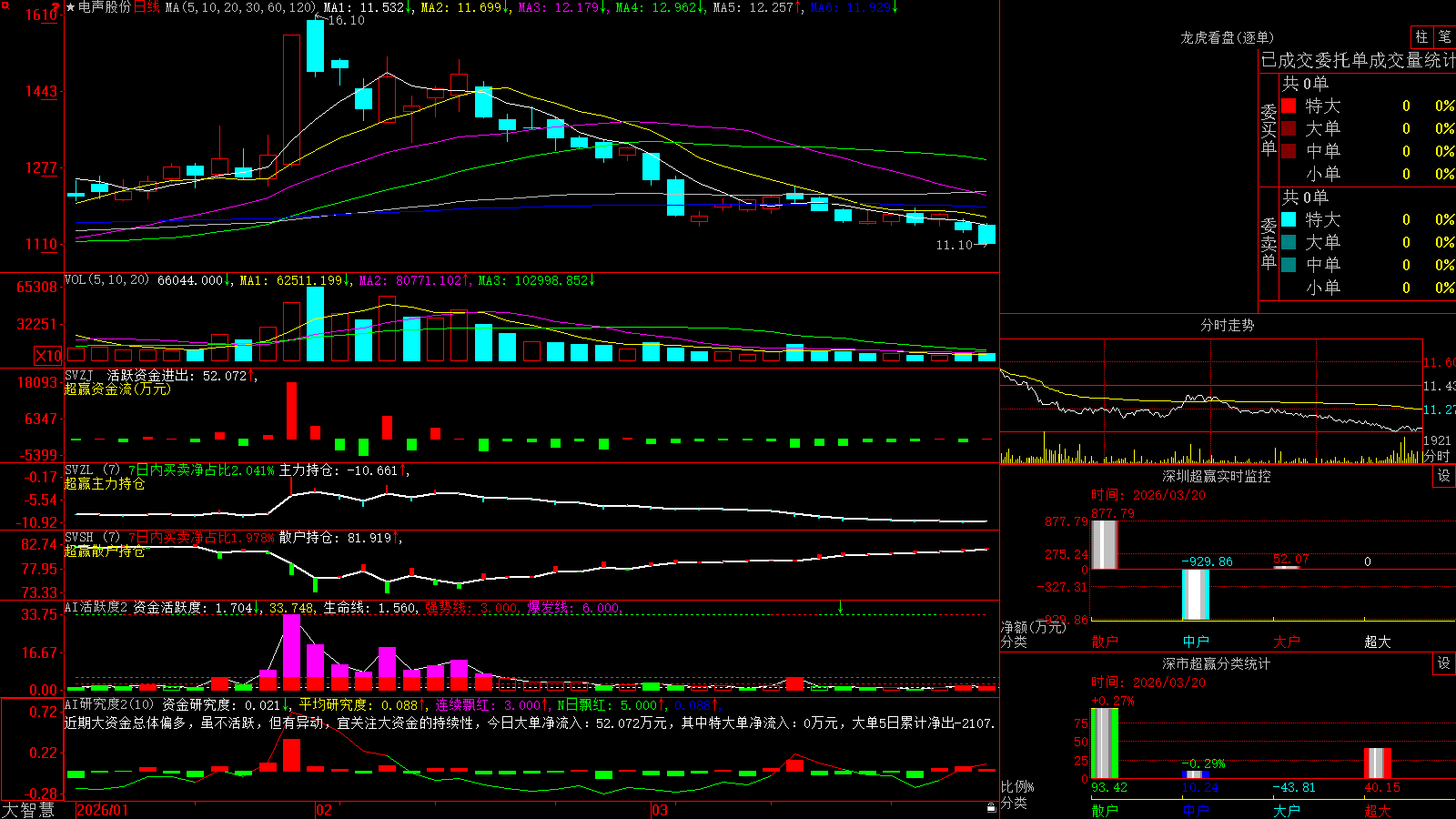Click the SVZL (7) indicator label
The image size is (1456, 819).
tap(92, 470)
